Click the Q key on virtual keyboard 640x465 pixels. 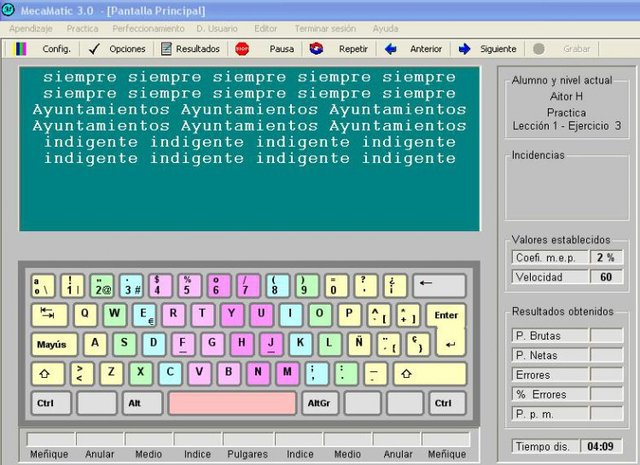click(x=85, y=315)
